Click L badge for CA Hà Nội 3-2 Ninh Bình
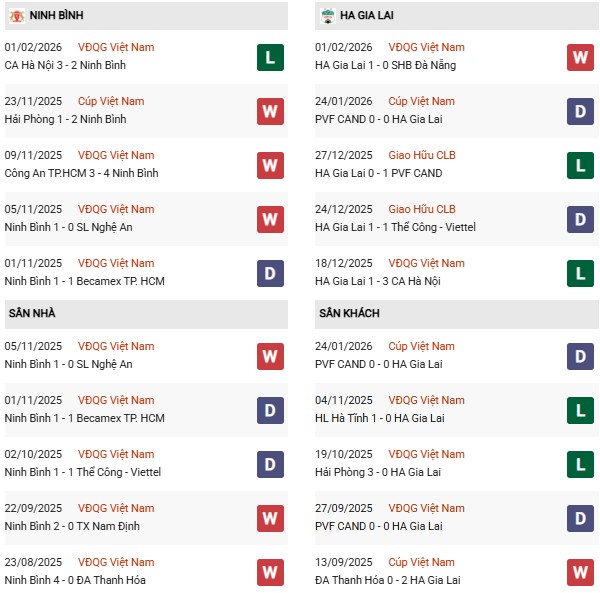600x593 pixels. coord(270,57)
